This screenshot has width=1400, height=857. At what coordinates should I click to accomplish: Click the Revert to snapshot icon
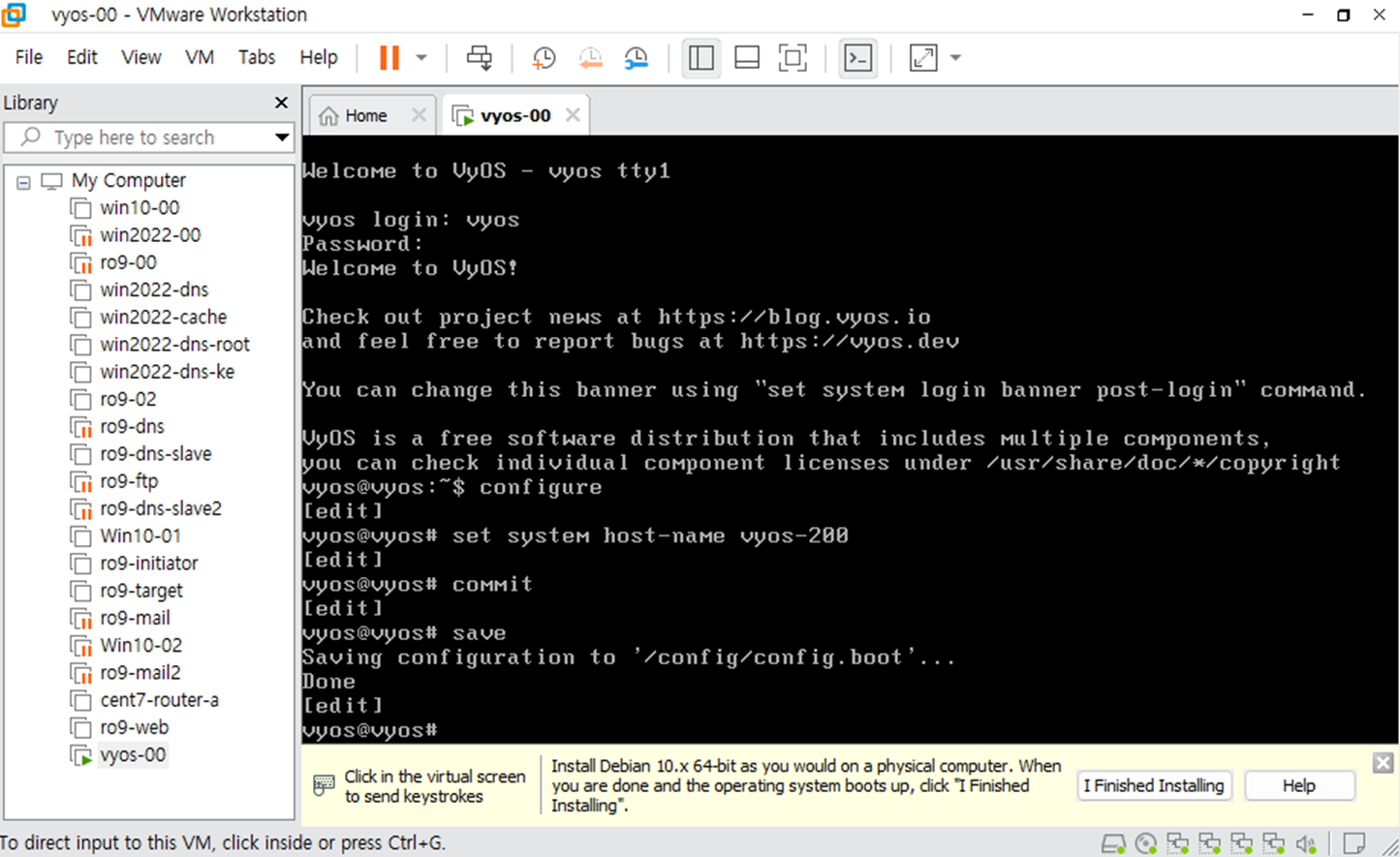(590, 58)
